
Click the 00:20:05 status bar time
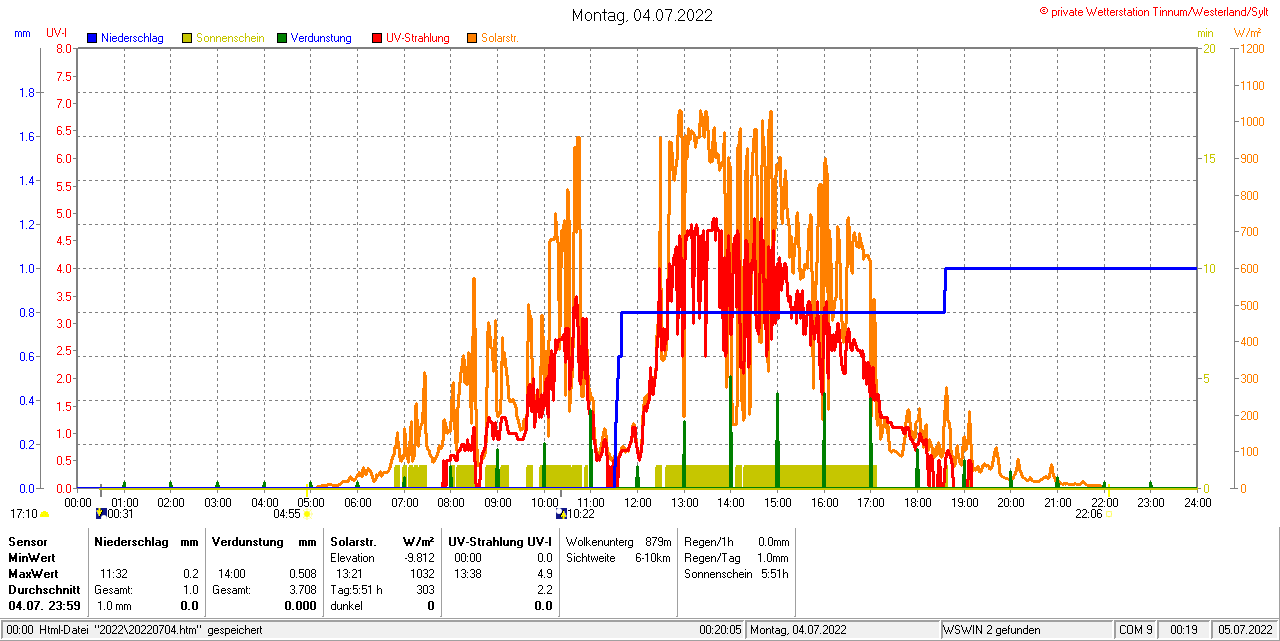pyautogui.click(x=720, y=630)
